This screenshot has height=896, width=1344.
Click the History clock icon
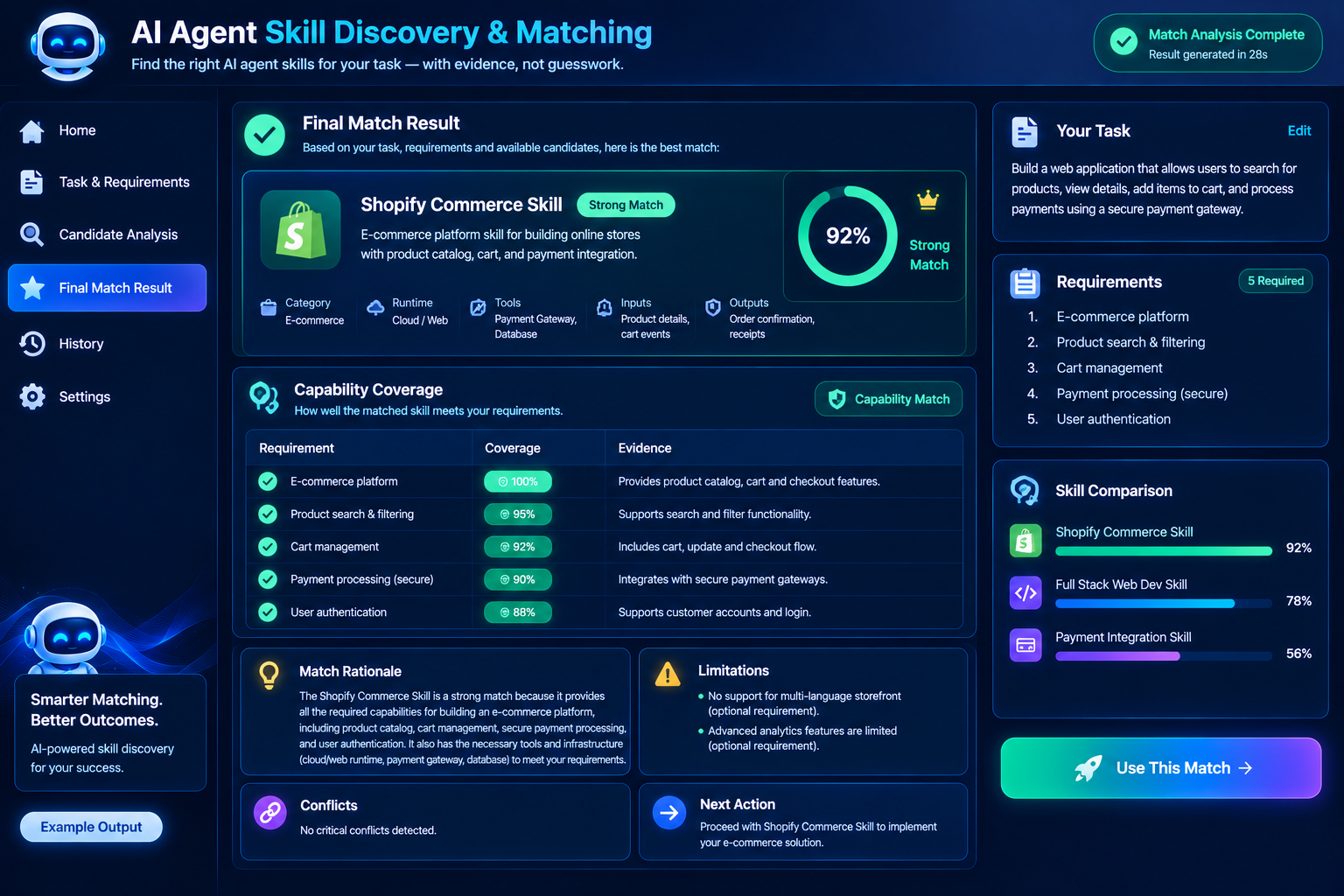click(x=32, y=344)
